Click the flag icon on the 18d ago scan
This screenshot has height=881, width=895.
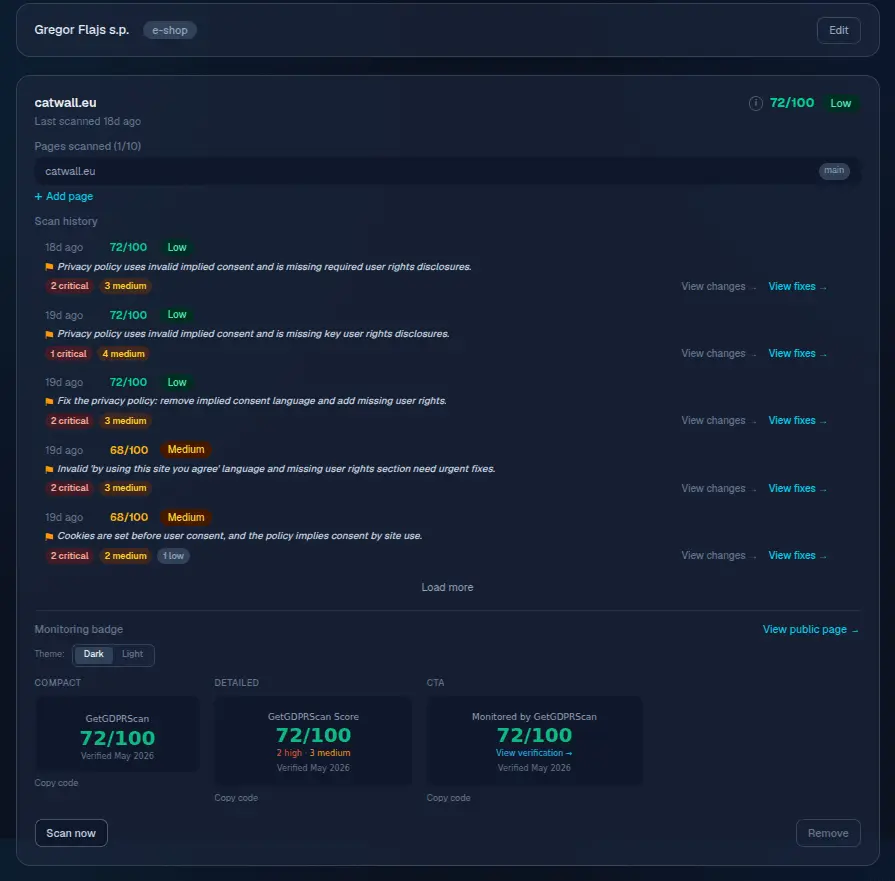coord(49,267)
